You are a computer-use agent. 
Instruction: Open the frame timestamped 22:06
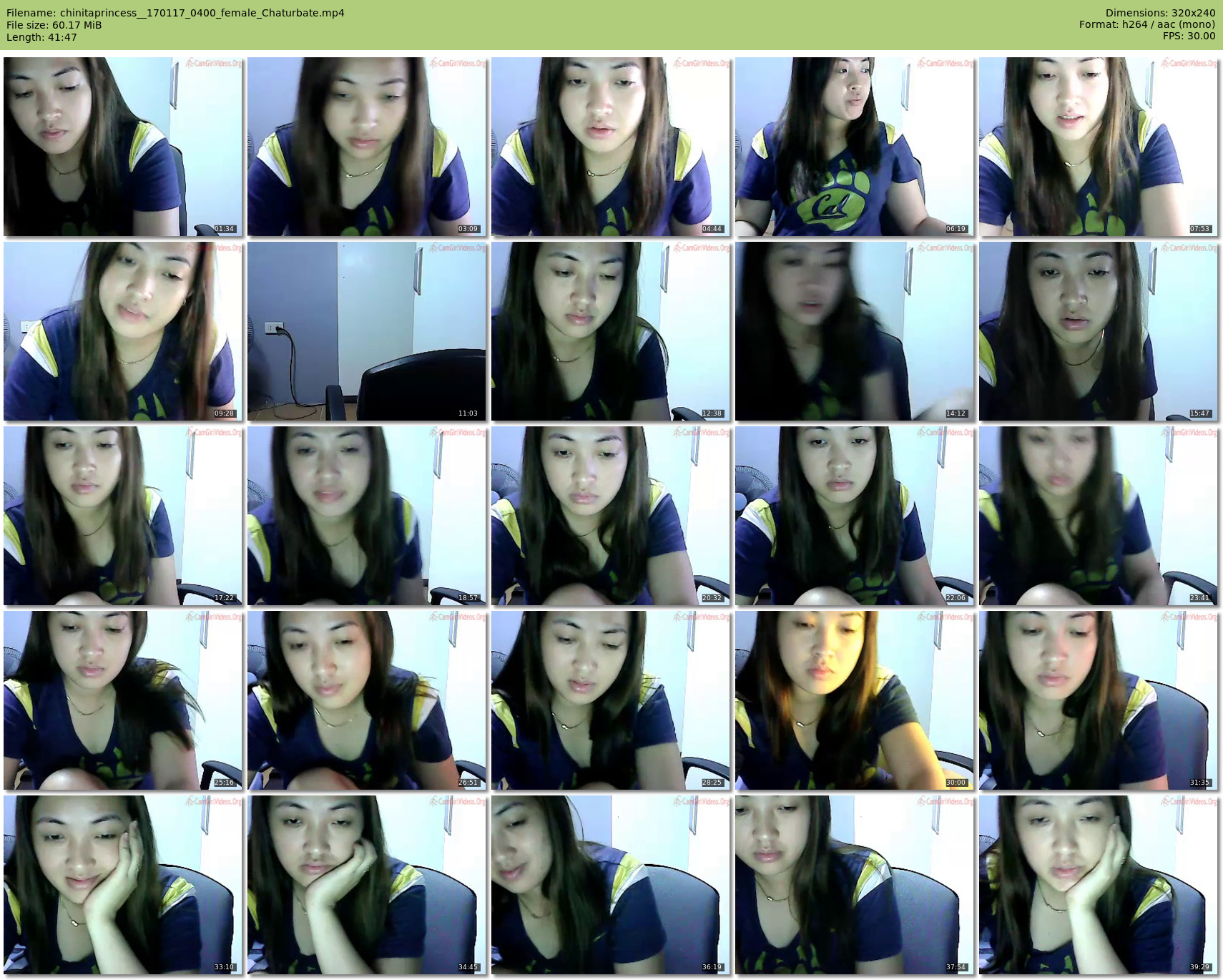tap(855, 516)
